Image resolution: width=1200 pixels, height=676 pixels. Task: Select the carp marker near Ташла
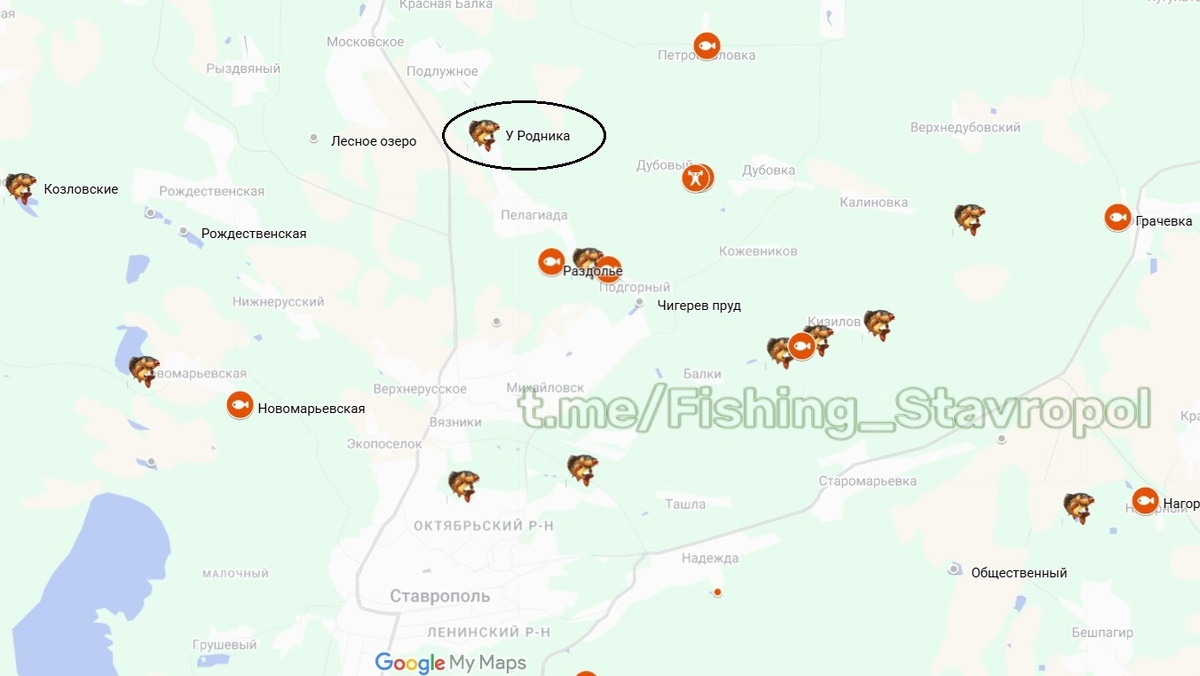[x=582, y=470]
